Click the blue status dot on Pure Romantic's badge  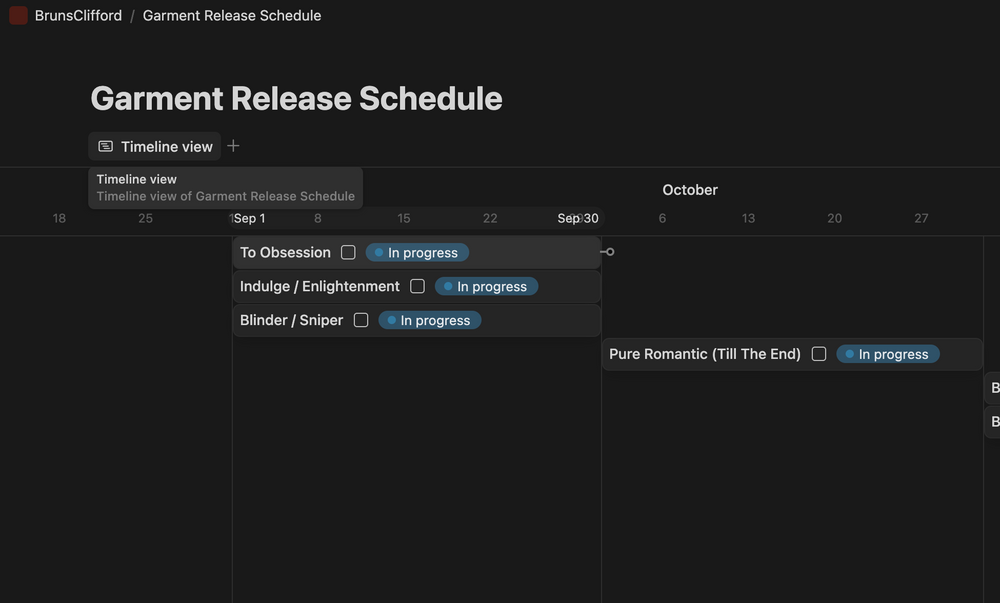pos(849,353)
